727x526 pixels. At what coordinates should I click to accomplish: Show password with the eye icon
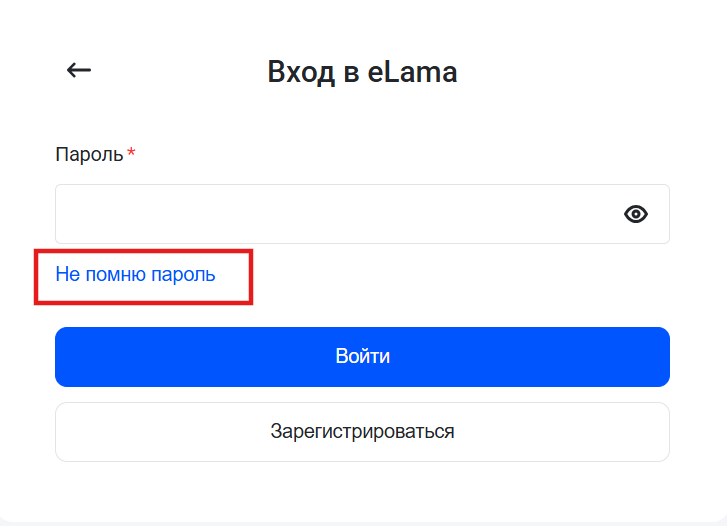(636, 214)
